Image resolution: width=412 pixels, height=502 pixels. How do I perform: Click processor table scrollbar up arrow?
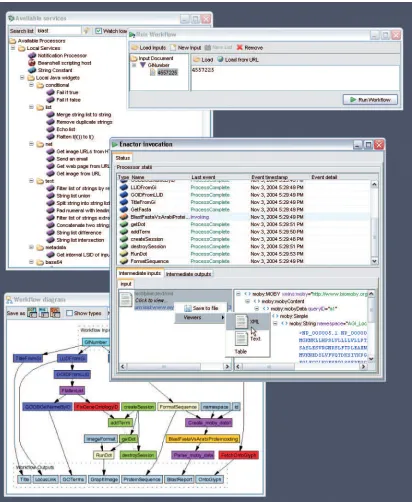tap(374, 184)
